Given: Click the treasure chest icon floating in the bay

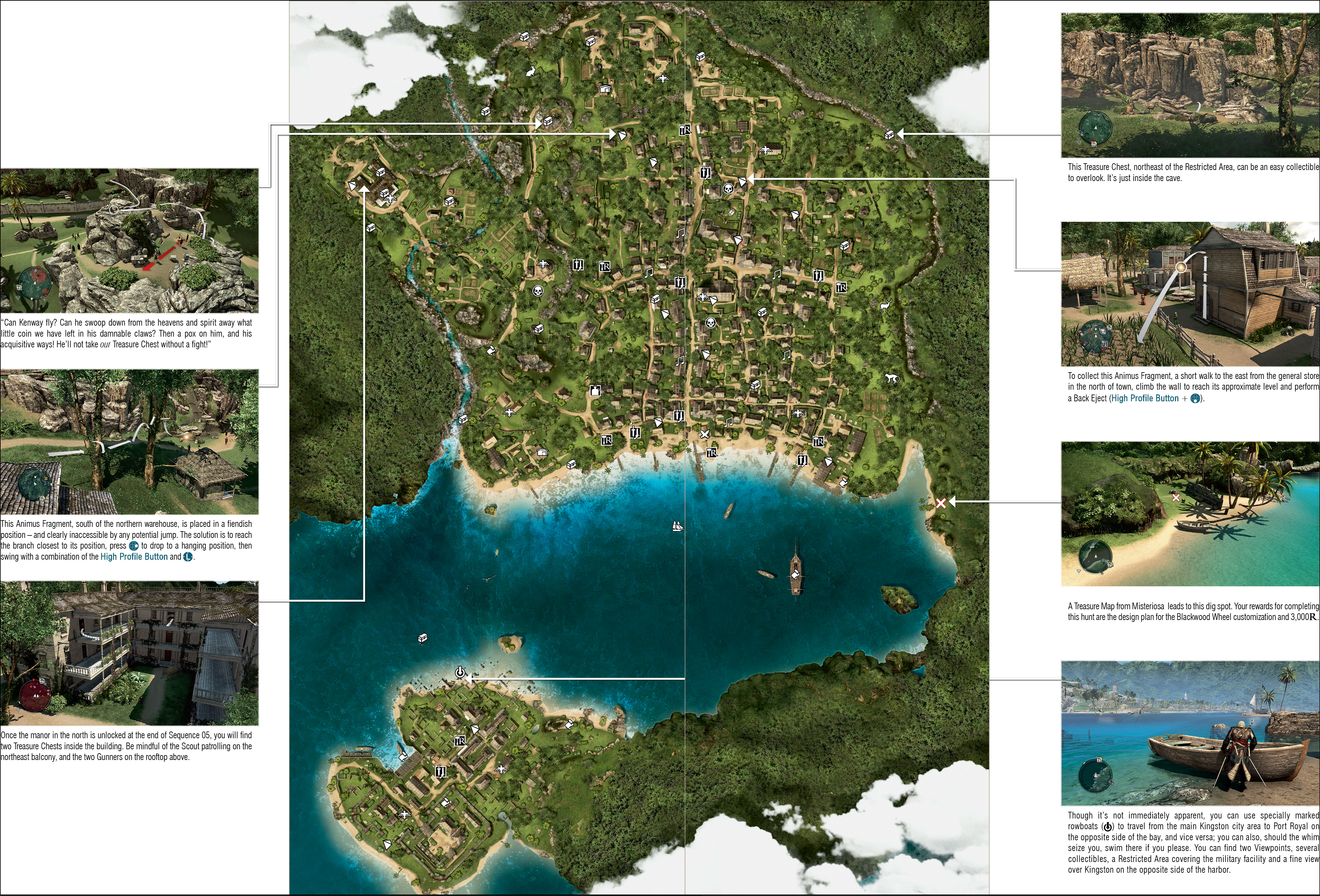Looking at the screenshot, I should tap(422, 638).
